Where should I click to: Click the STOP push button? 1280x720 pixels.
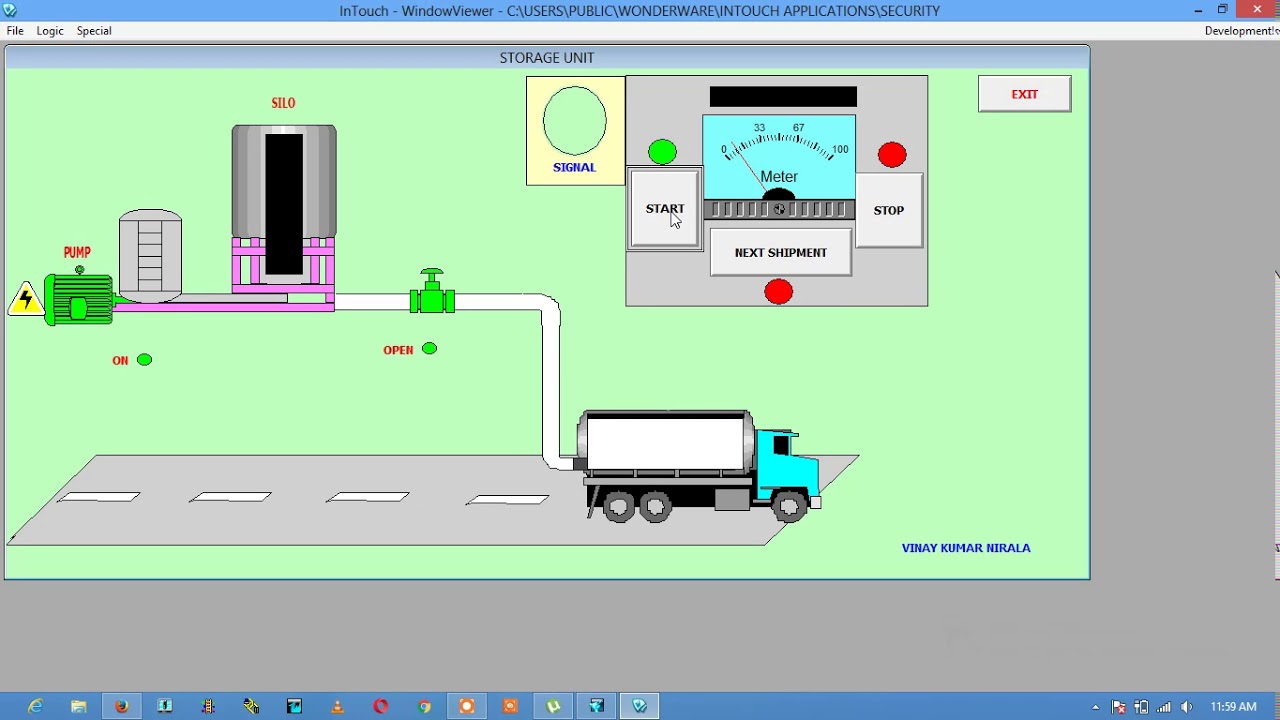coord(888,210)
